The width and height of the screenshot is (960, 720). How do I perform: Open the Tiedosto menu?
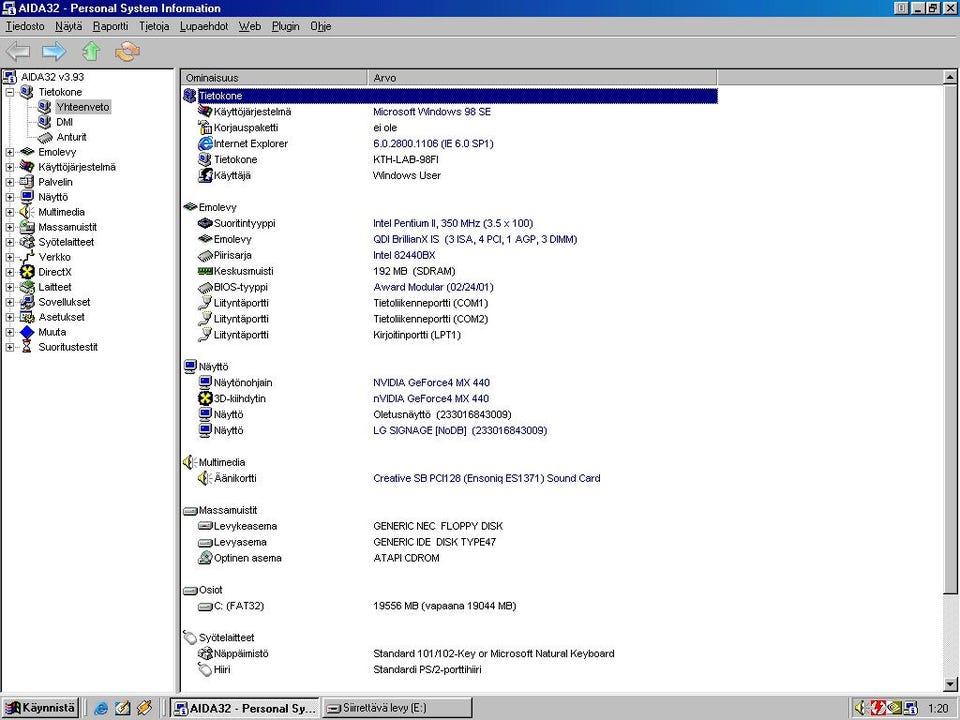[25, 26]
